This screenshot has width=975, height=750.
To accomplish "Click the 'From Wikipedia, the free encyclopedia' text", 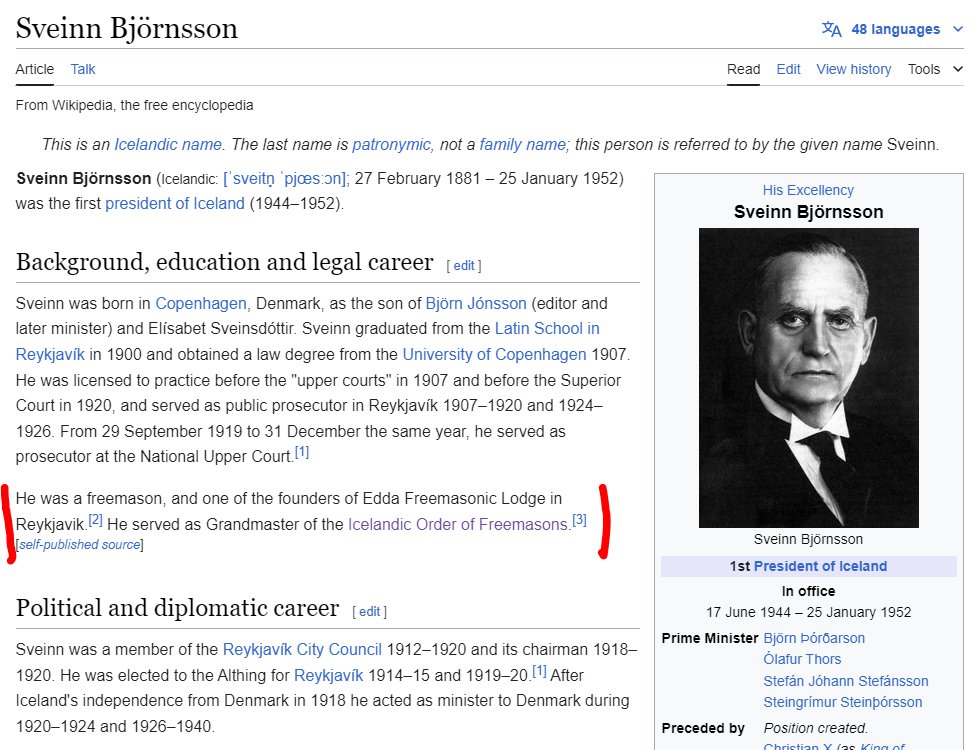I will click(134, 105).
